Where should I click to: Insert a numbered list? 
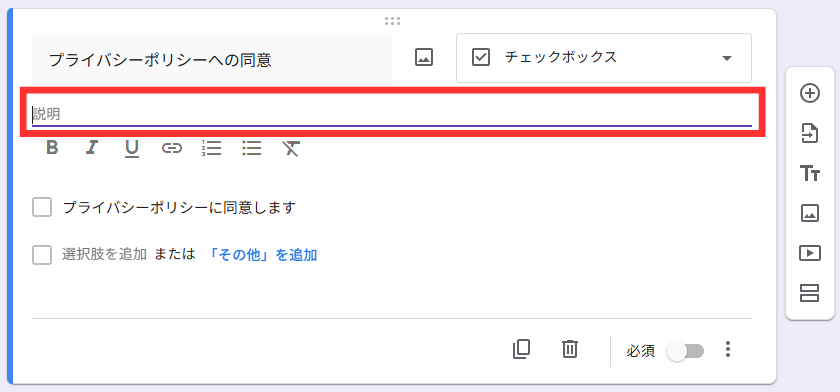coord(212,147)
